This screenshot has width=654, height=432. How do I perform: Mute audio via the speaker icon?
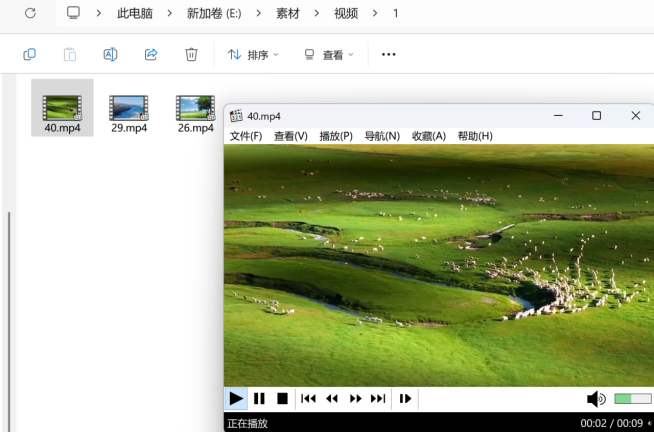(x=596, y=399)
